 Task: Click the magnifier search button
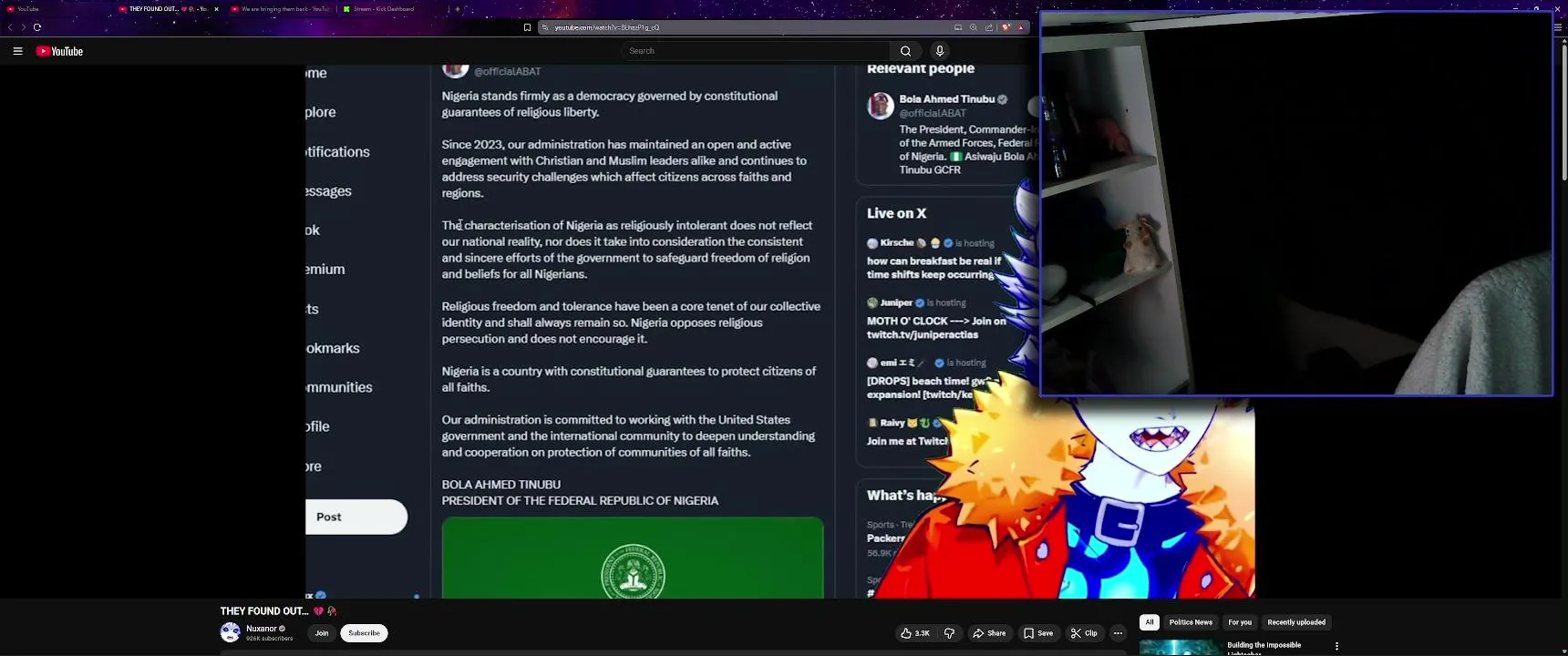pyautogui.click(x=905, y=51)
